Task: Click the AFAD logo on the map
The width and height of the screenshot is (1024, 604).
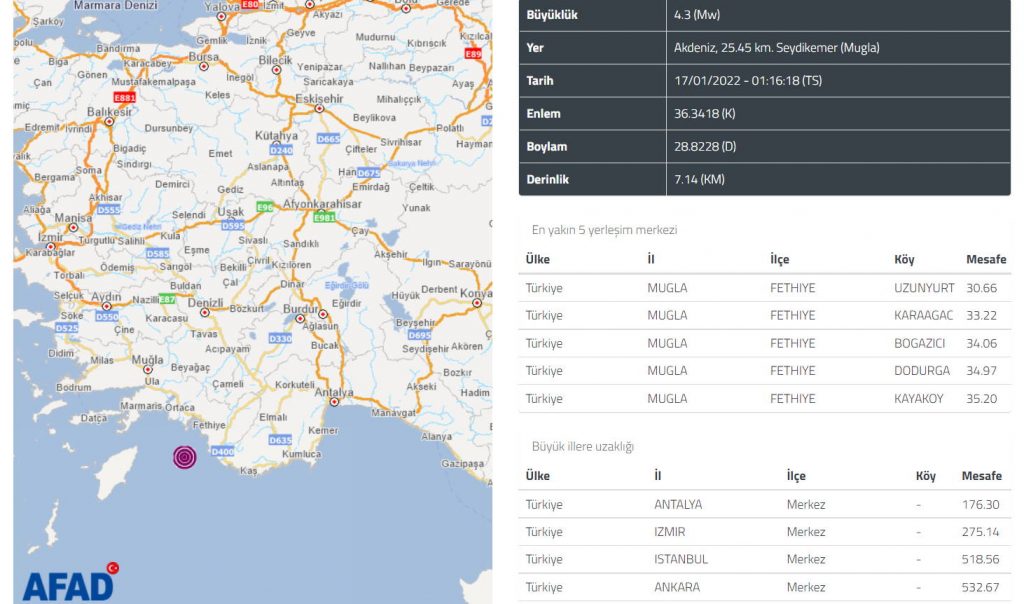Action: click(x=68, y=582)
